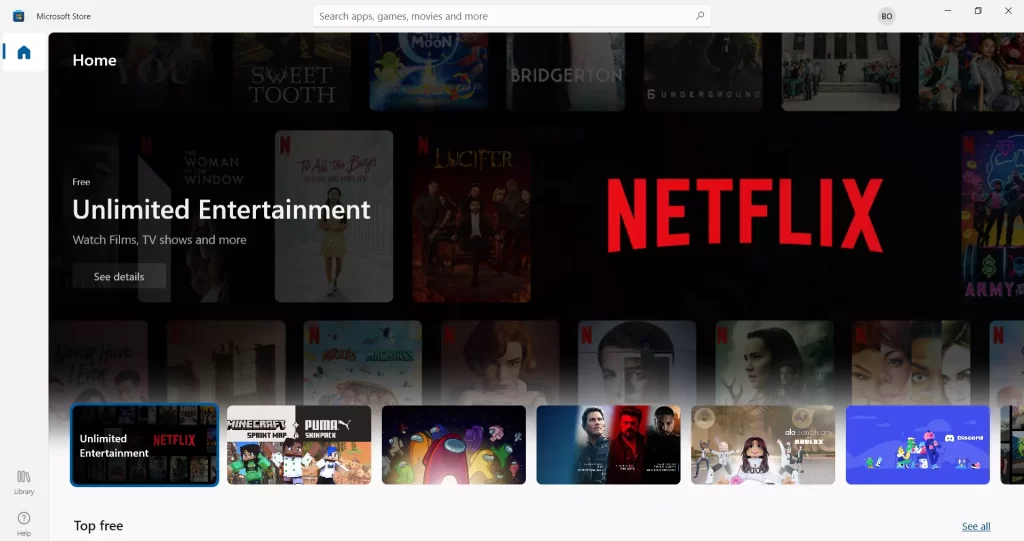1024x541 pixels.
Task: Click the Top free section heading
Action: click(x=99, y=525)
